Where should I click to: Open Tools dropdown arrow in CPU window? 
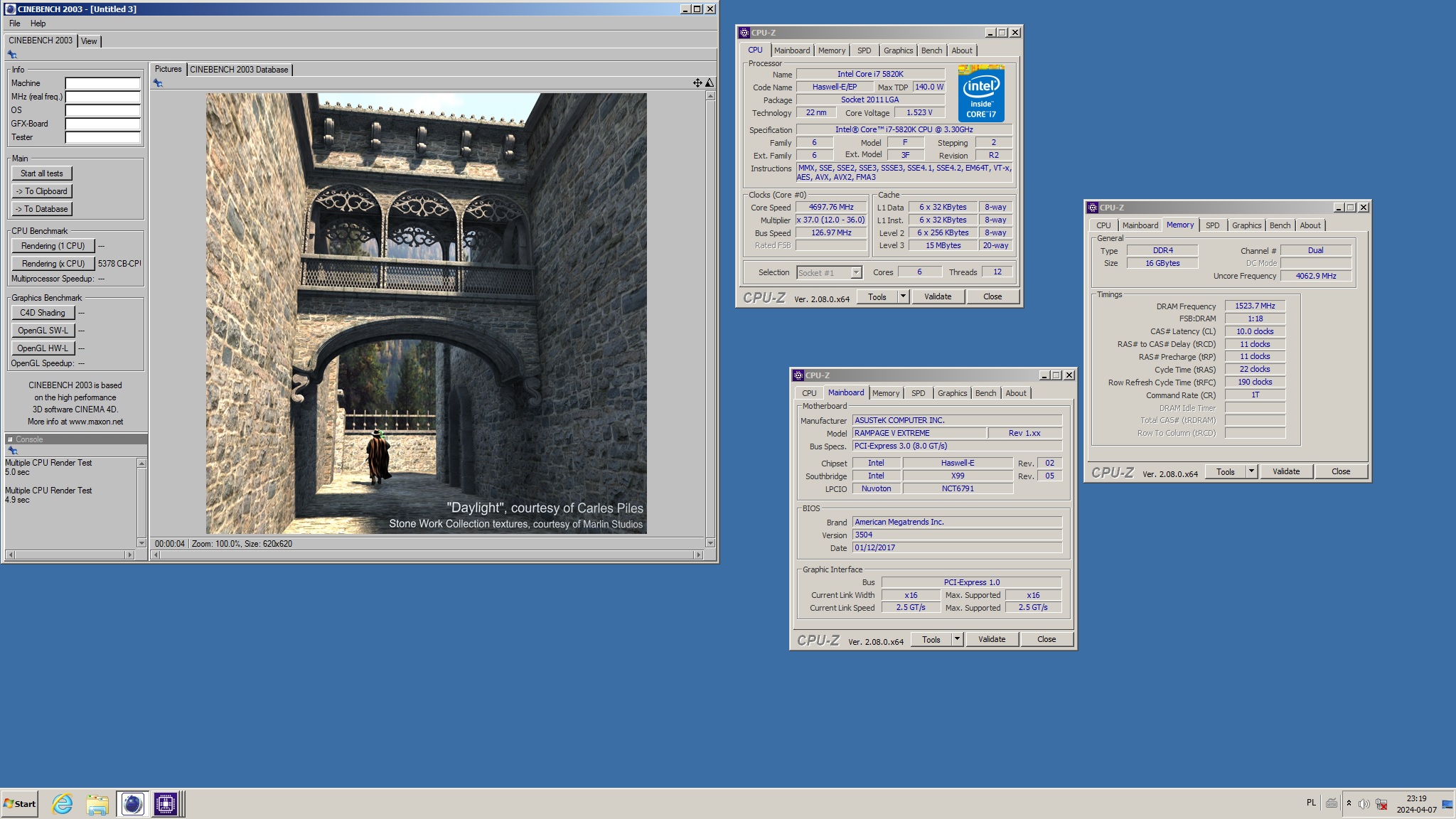point(903,296)
